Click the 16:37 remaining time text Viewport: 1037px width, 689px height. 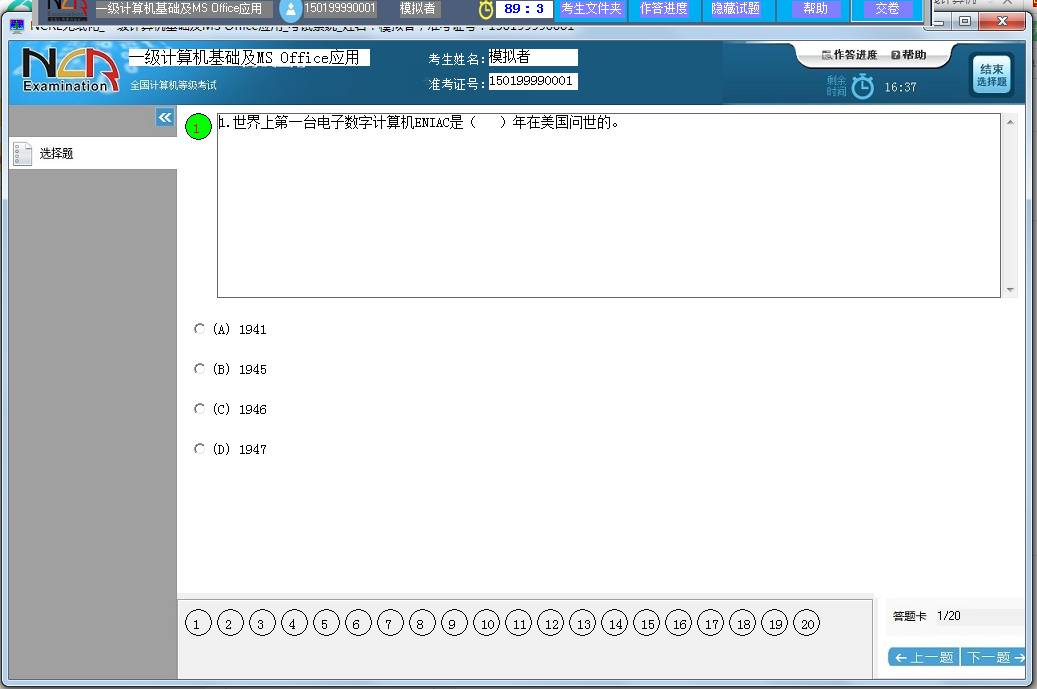(x=900, y=87)
